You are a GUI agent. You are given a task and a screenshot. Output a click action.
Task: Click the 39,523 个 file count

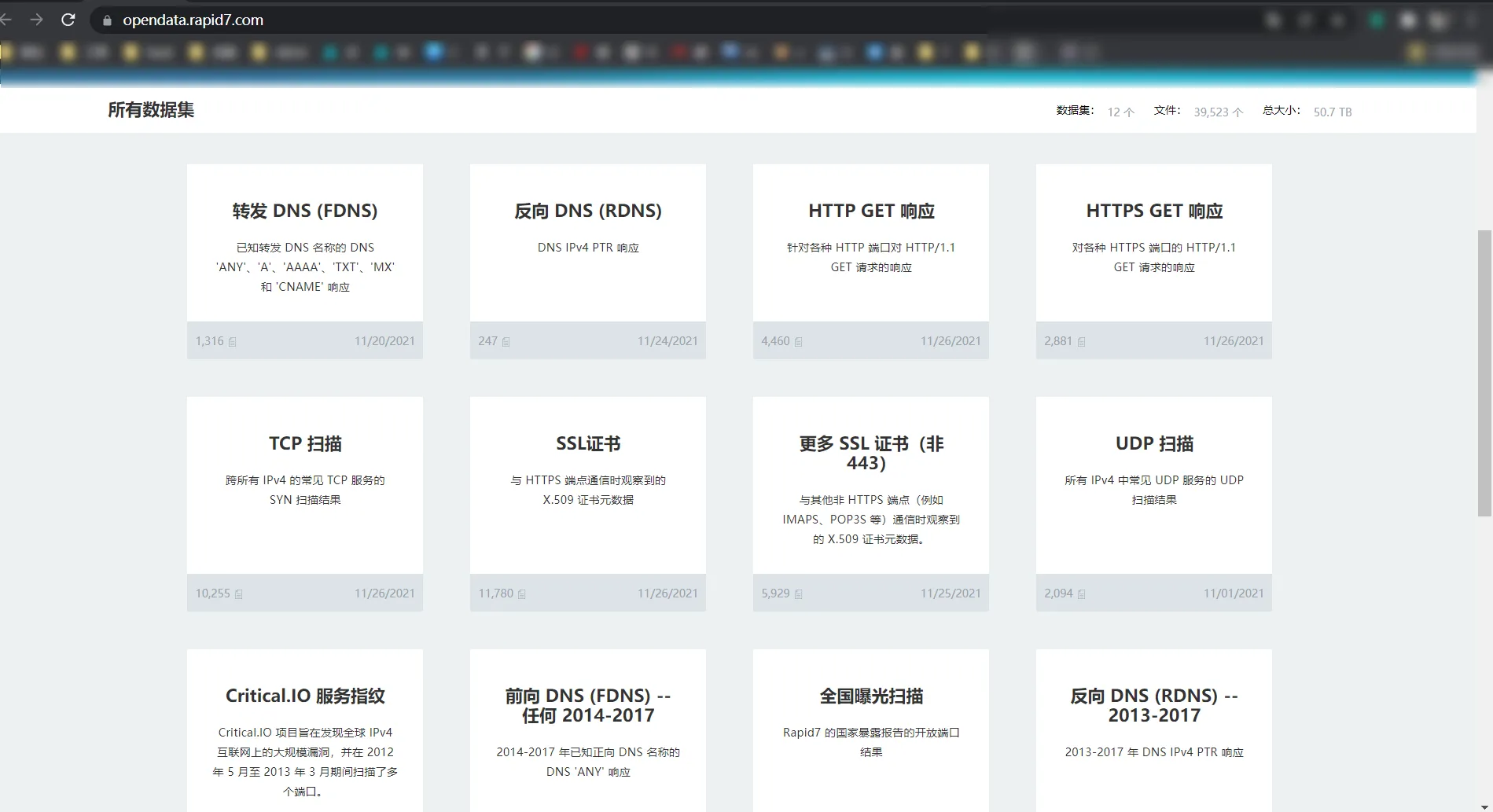tap(1219, 112)
